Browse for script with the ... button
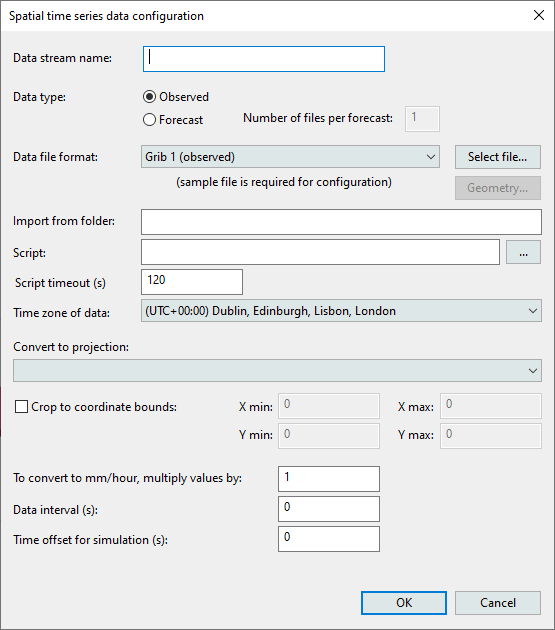The width and height of the screenshot is (555, 630). 523,252
